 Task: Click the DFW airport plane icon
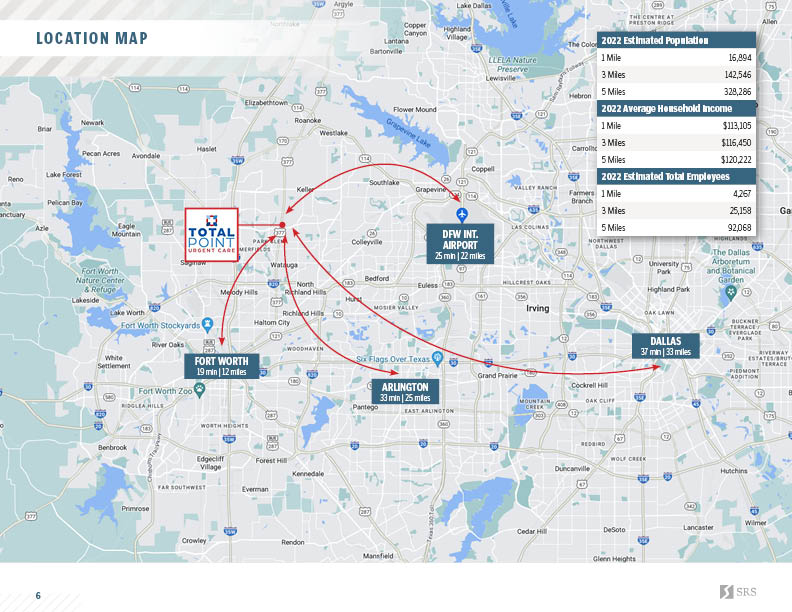[462, 215]
